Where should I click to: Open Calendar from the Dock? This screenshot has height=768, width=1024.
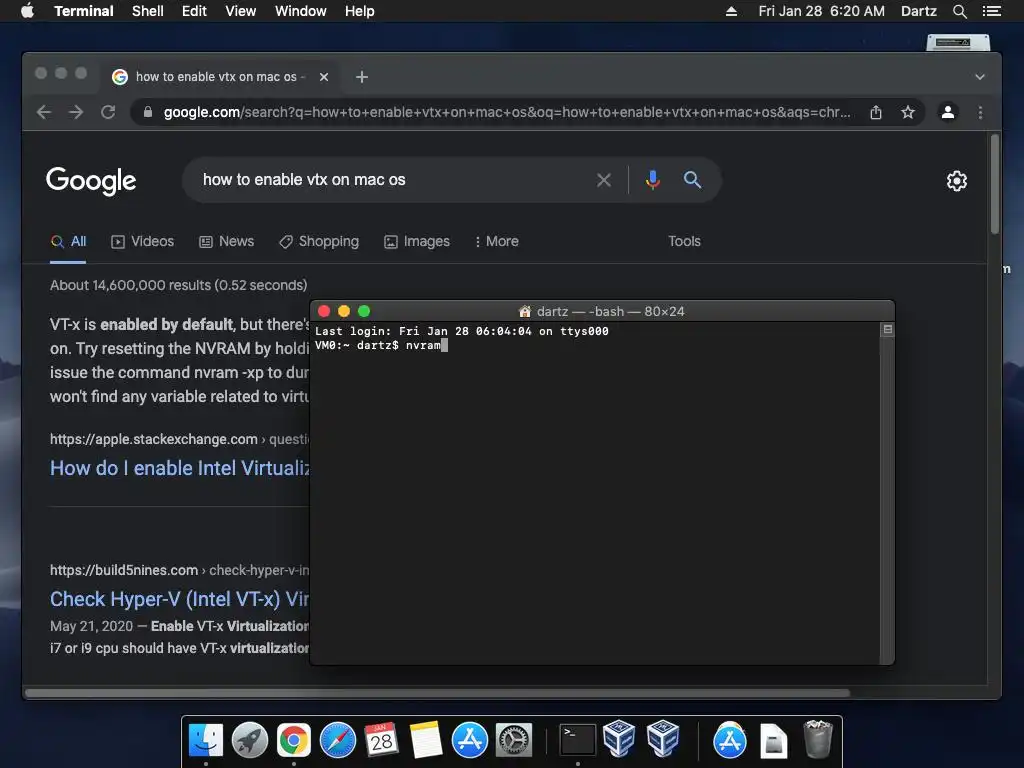click(x=381, y=740)
